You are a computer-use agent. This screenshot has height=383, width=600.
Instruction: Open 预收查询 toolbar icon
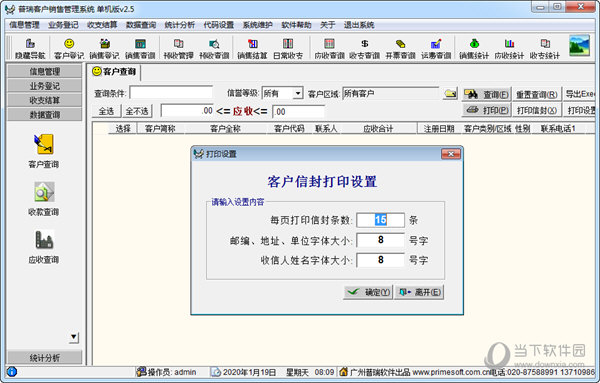coord(214,48)
